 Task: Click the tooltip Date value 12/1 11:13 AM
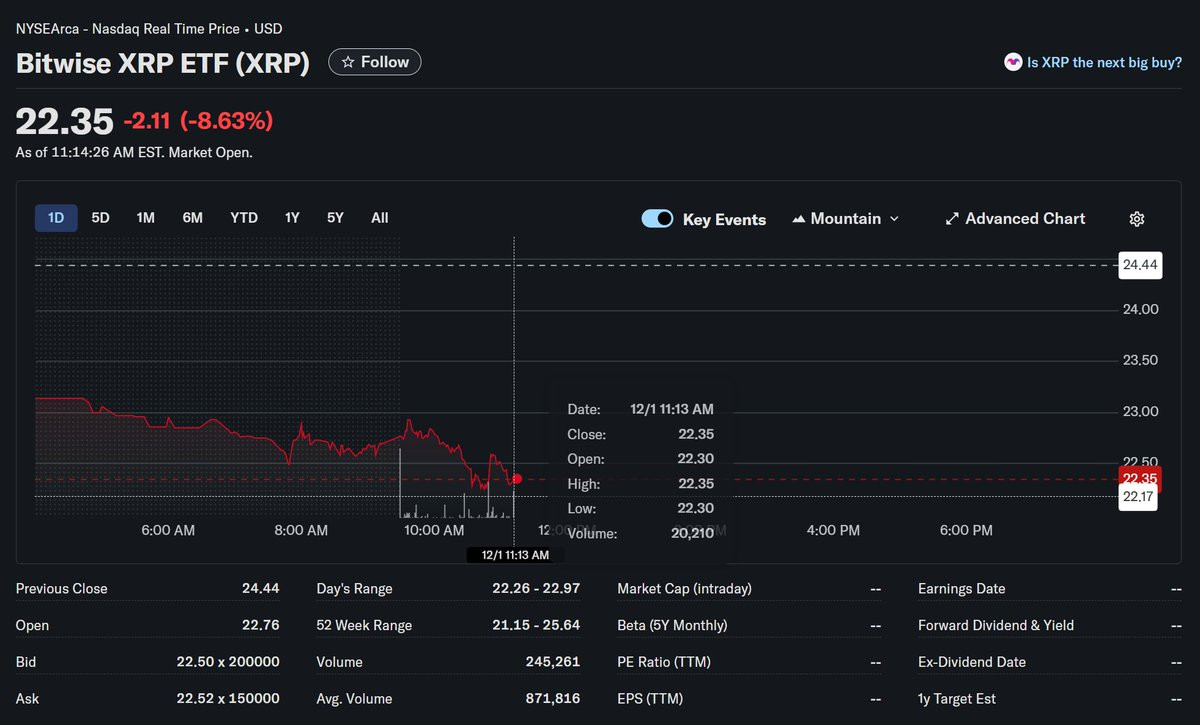tap(672, 409)
